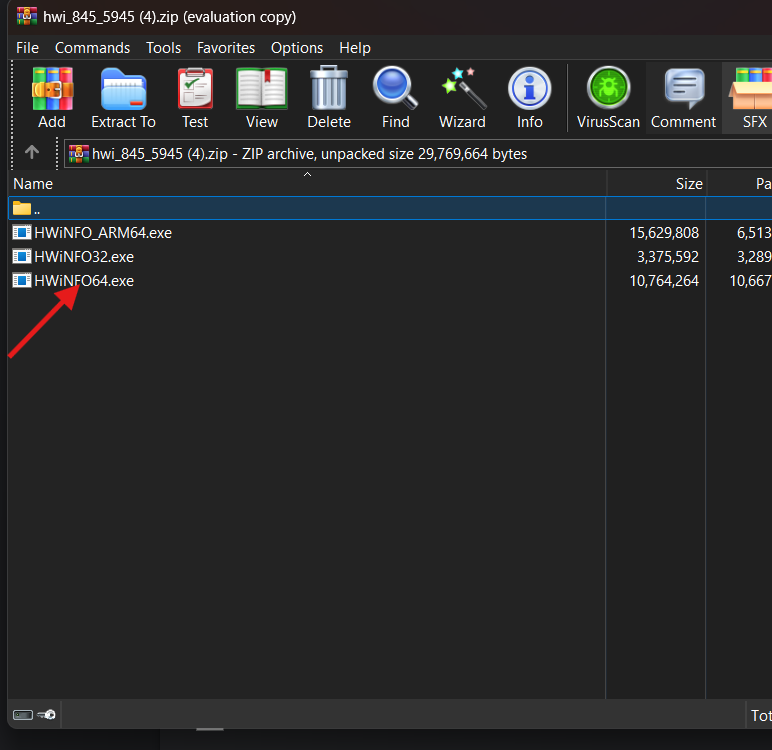Open the Favorites menu

(x=225, y=48)
